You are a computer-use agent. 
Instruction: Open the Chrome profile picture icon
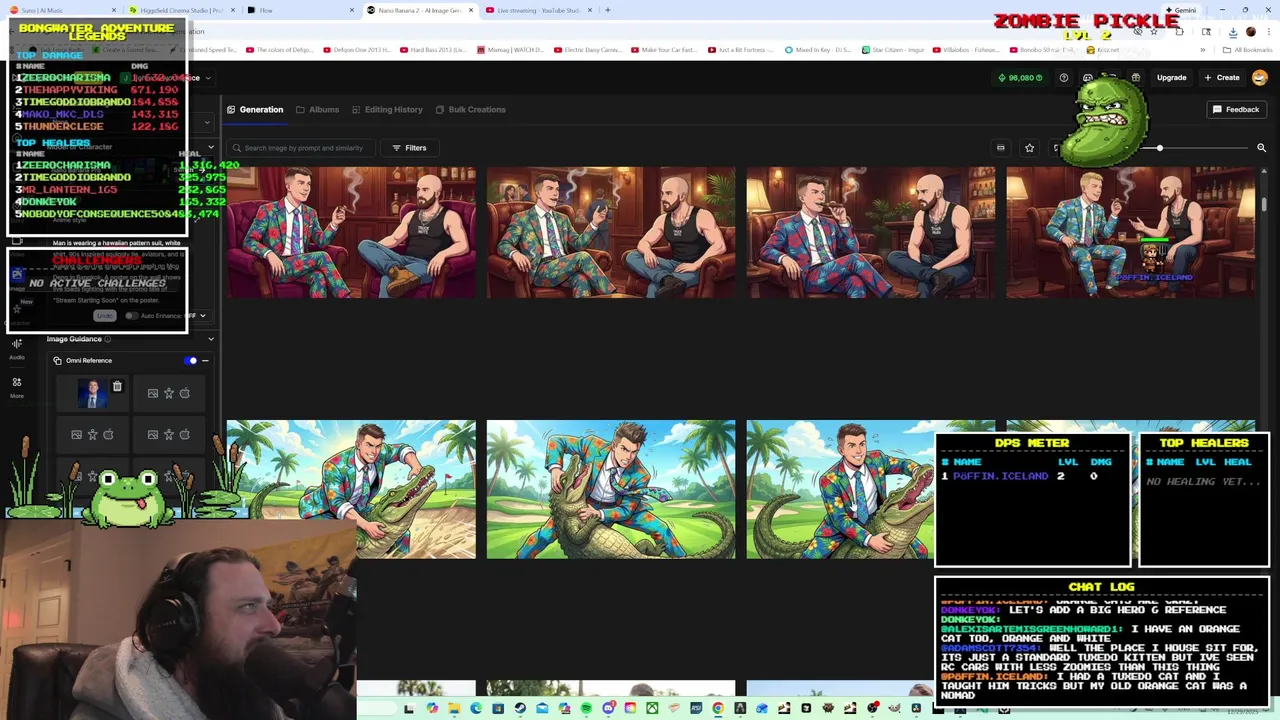click(1250, 31)
